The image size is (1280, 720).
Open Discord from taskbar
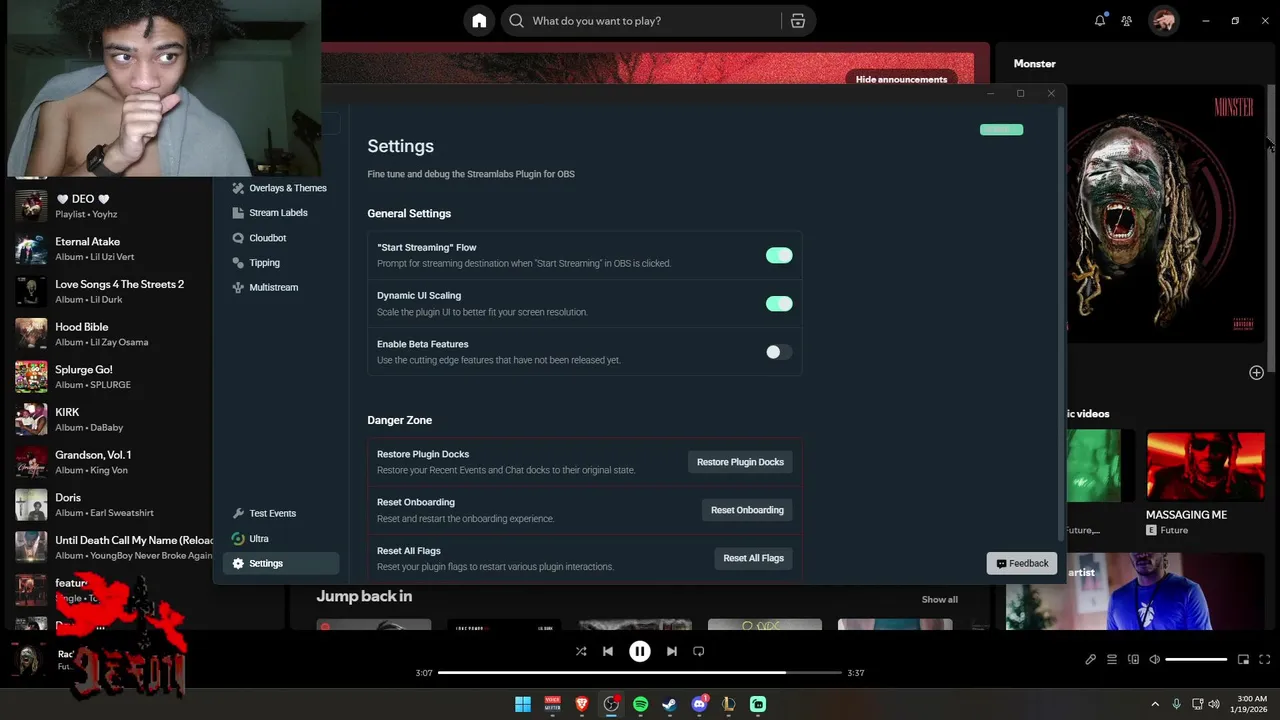699,704
